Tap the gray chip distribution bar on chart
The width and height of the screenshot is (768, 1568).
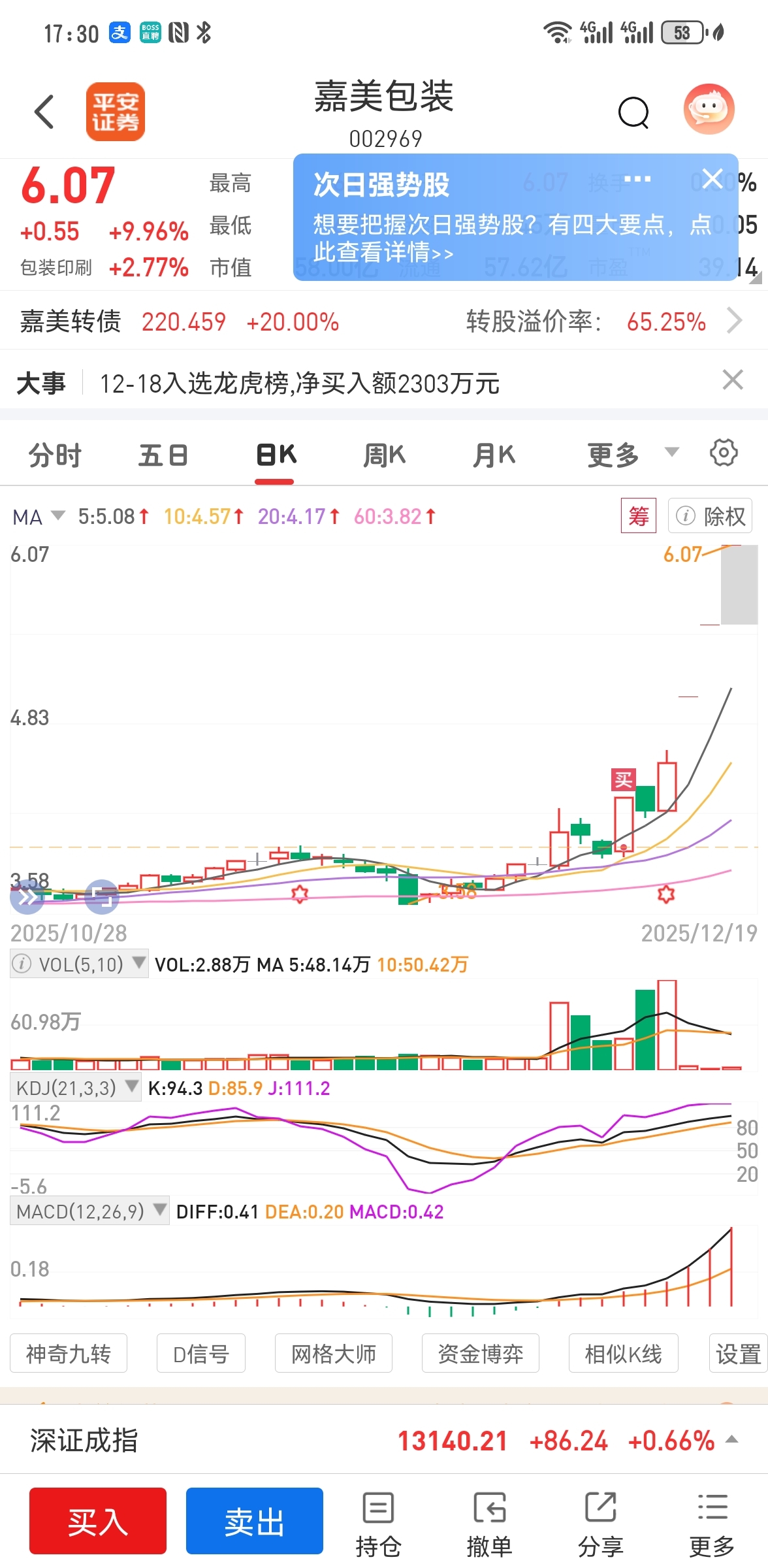click(x=739, y=585)
